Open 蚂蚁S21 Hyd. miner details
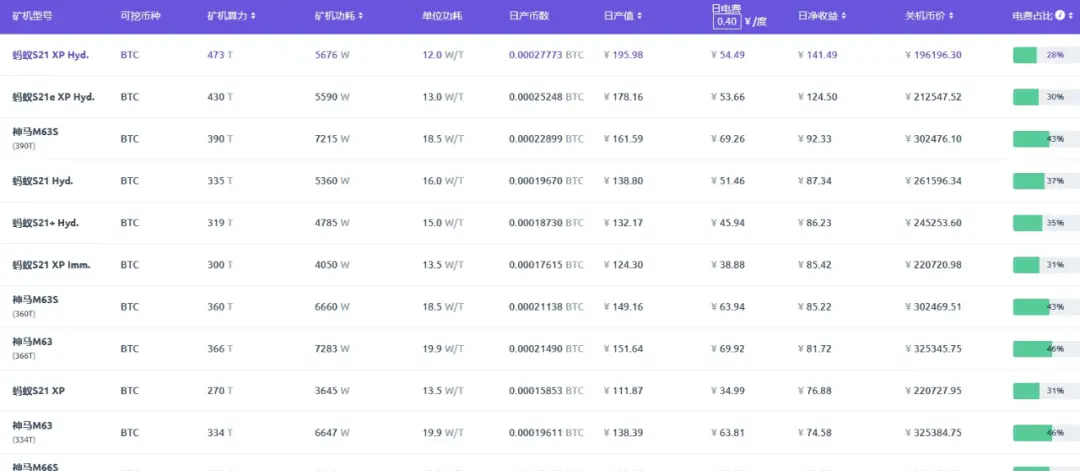This screenshot has width=1080, height=471. coord(43,181)
